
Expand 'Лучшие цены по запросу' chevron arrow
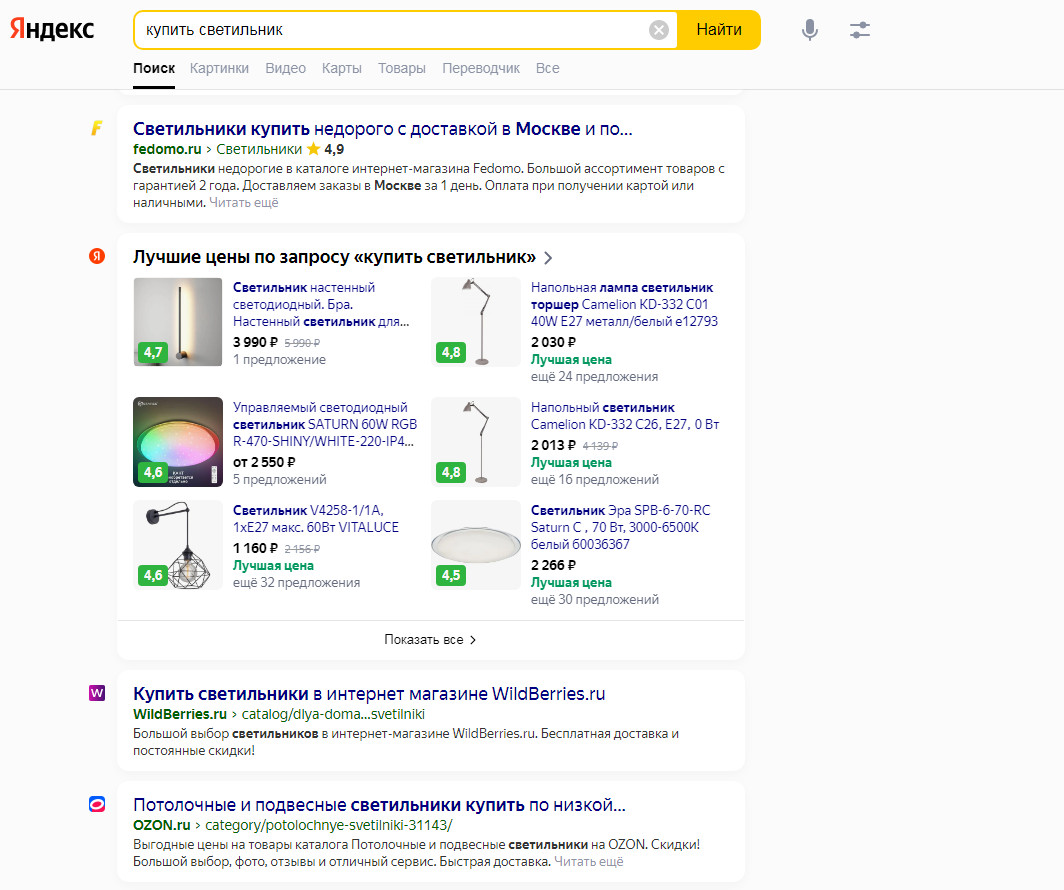[548, 258]
